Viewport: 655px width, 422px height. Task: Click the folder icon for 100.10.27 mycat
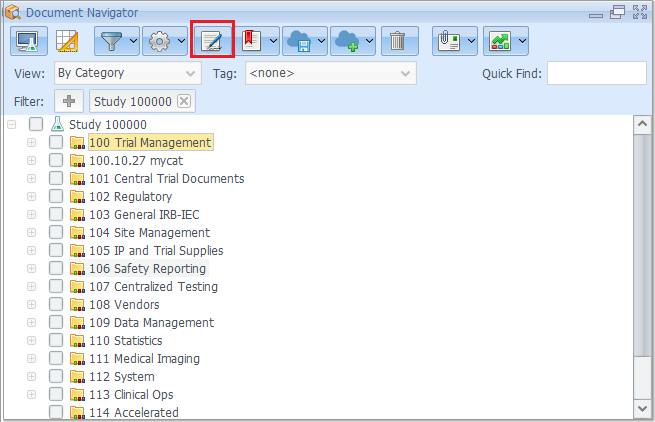tap(77, 161)
